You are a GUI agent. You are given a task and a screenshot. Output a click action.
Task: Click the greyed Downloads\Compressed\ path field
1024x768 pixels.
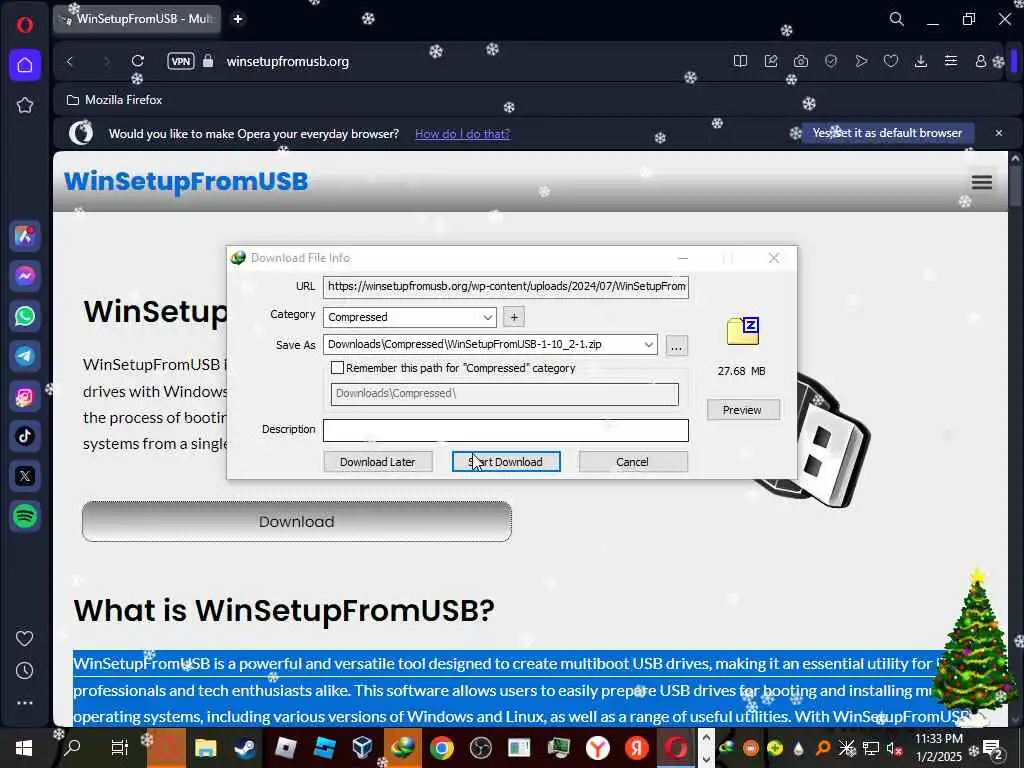504,394
